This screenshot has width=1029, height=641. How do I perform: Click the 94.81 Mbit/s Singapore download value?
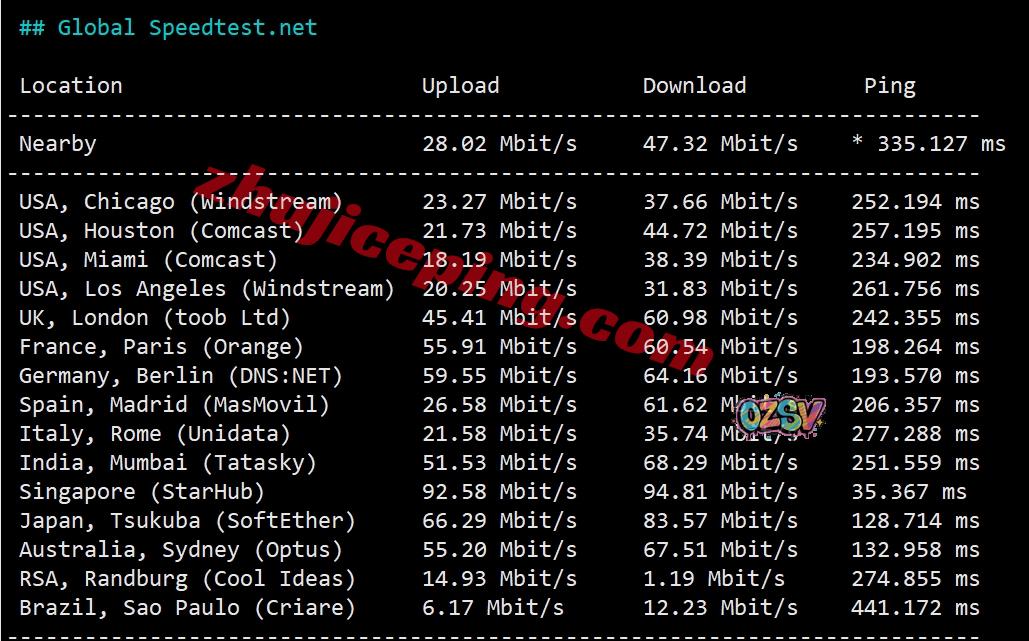[x=721, y=491]
